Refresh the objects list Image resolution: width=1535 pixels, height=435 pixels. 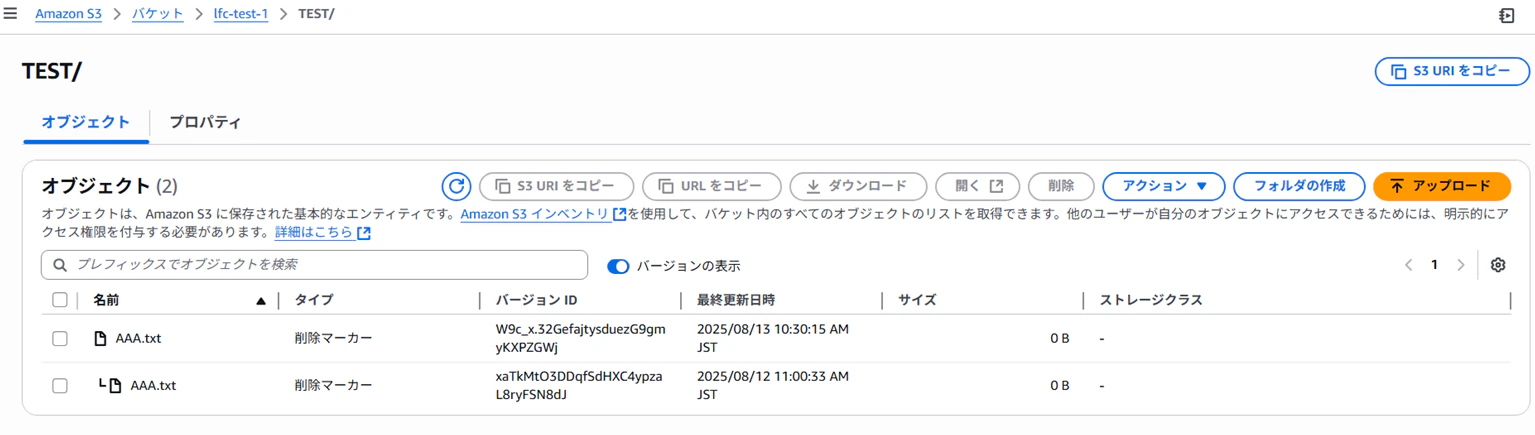[x=456, y=186]
